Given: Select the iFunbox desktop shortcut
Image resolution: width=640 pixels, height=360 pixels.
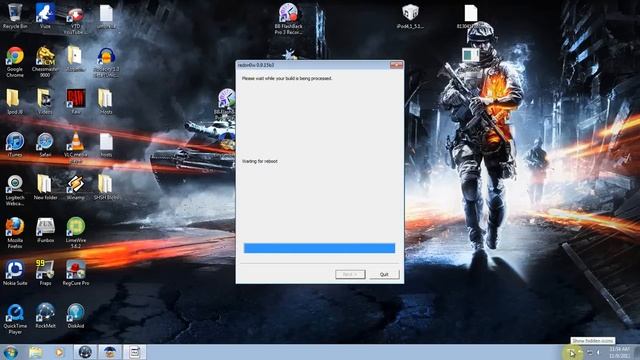Looking at the screenshot, I should pos(45,231).
